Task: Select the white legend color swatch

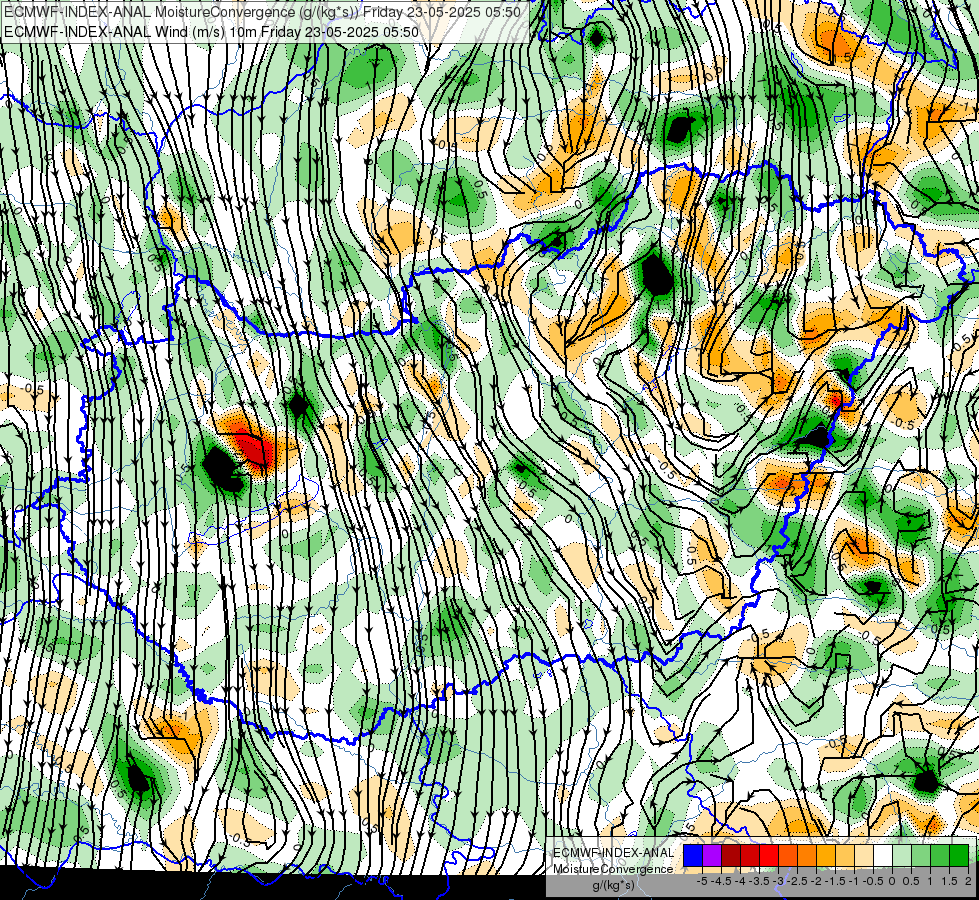Action: coord(883,856)
